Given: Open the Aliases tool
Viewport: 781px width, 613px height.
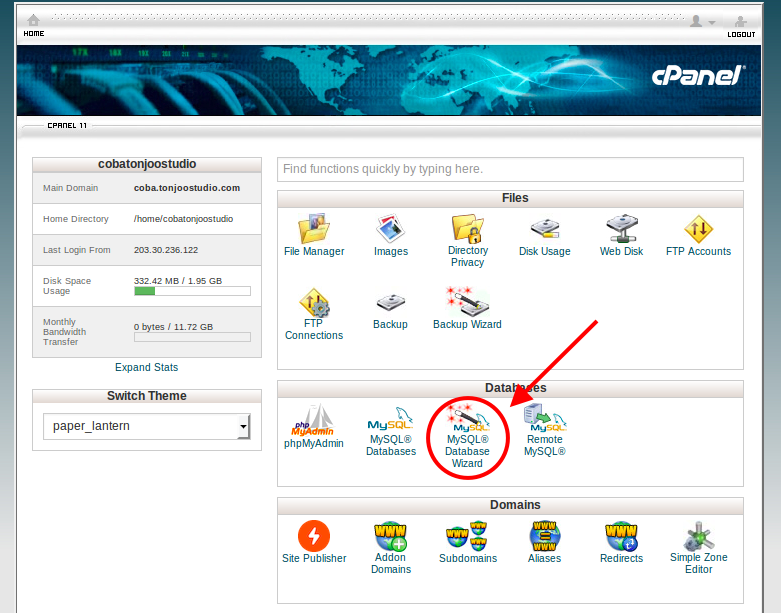Looking at the screenshot, I should pyautogui.click(x=544, y=542).
